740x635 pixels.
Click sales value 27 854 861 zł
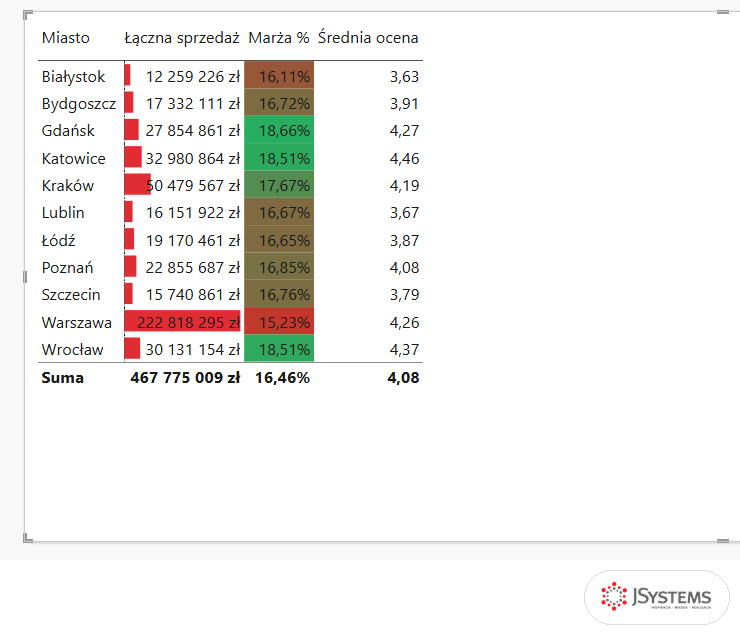point(193,131)
